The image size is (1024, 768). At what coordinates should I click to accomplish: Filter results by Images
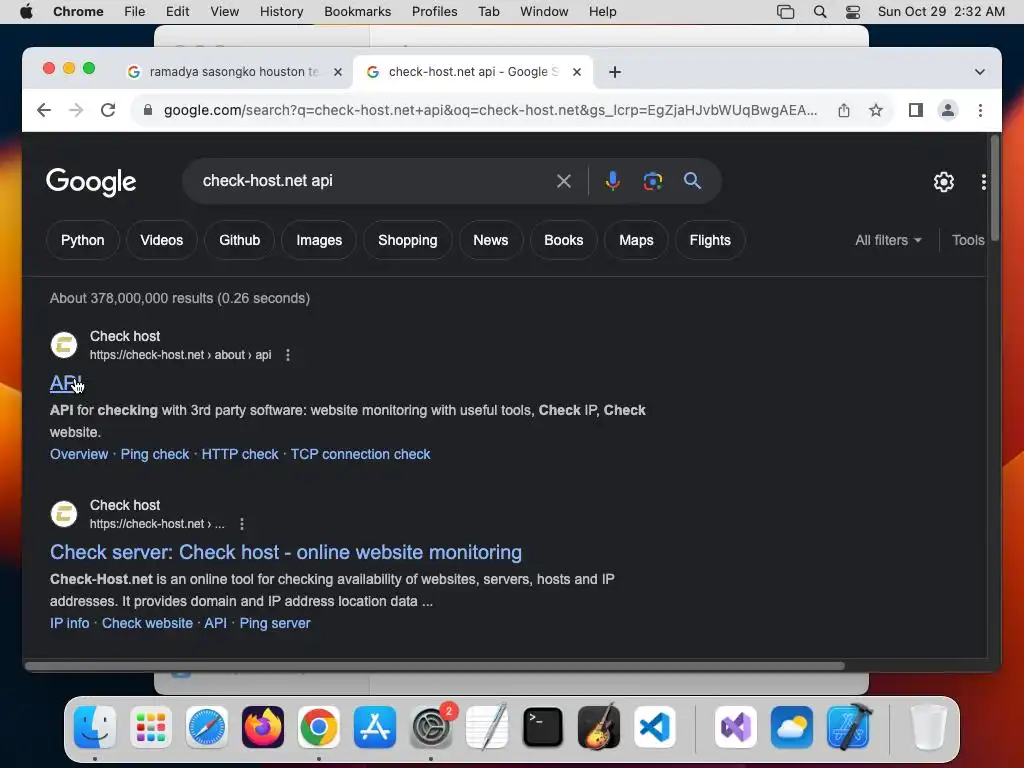[x=319, y=240]
